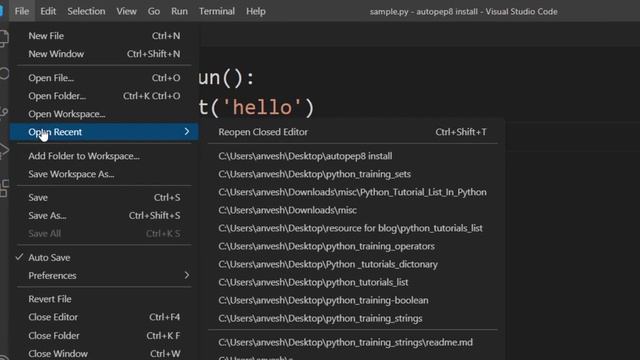Screen dimensions: 640x360
Task: Select Open File... menu entry
Action: click(104, 78)
